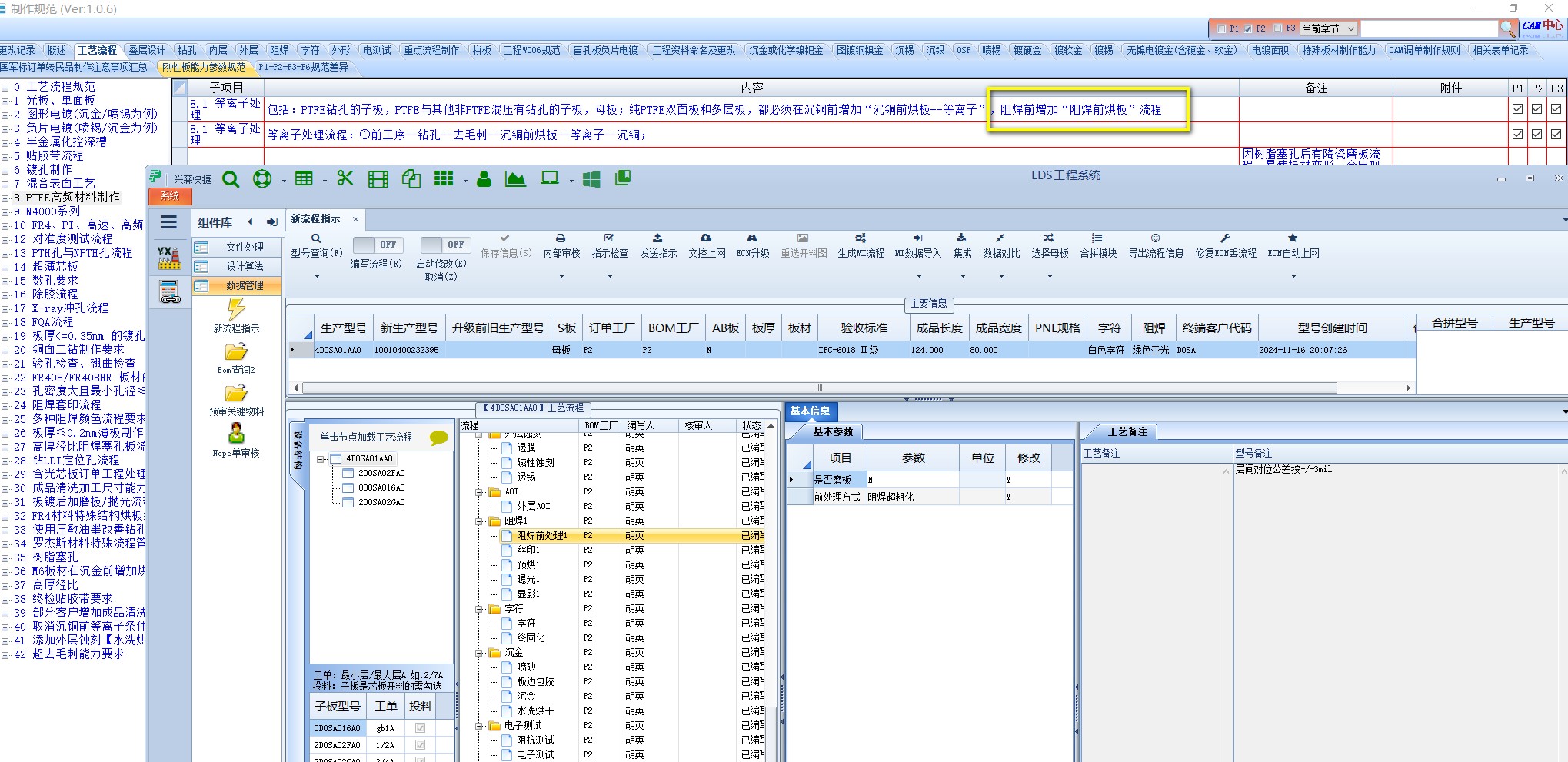The width and height of the screenshot is (1568, 762).
Task: Click the 发送指示 toolbar button
Action: pyautogui.click(x=658, y=246)
